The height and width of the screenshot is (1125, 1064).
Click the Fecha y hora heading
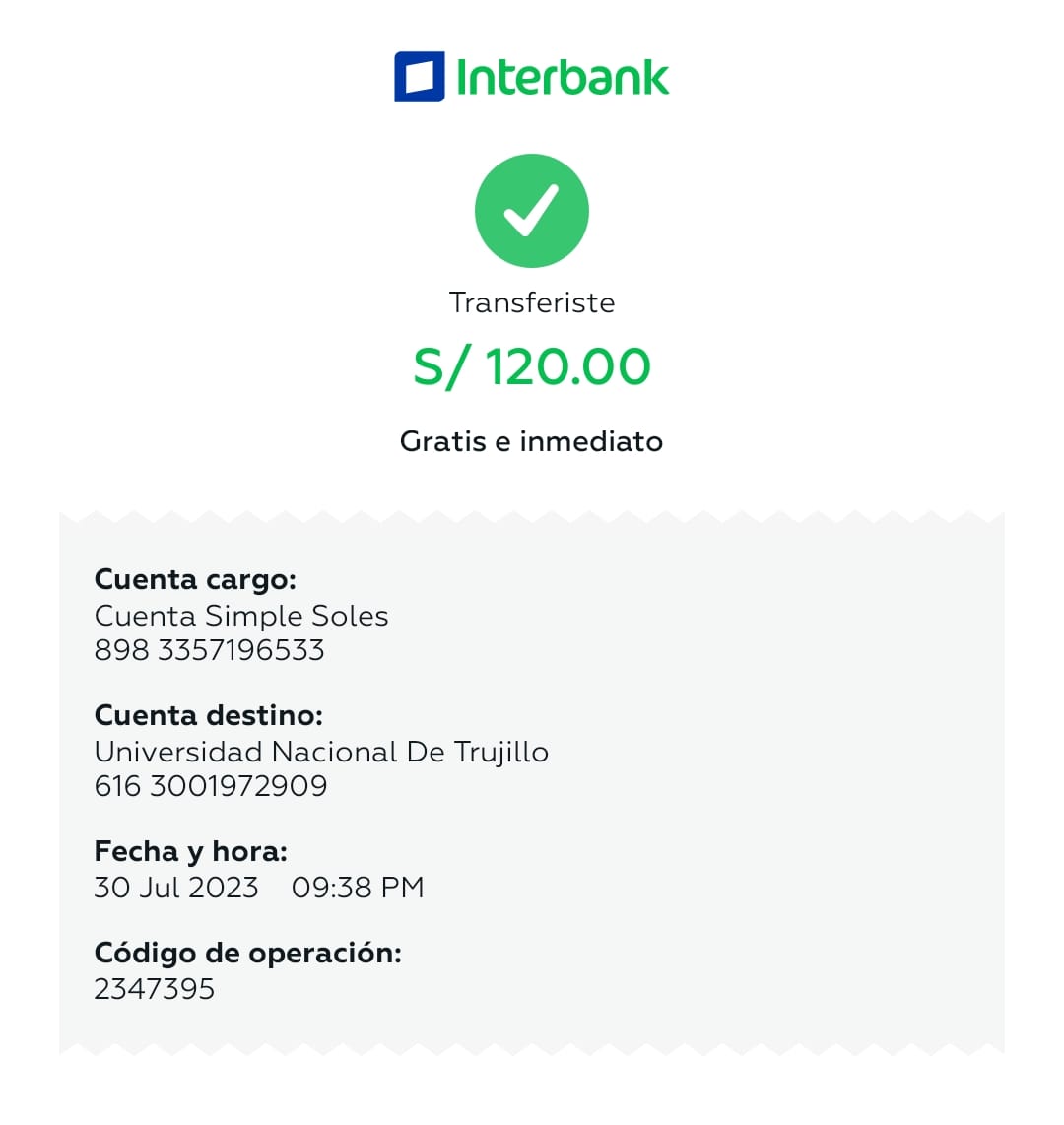tap(190, 851)
